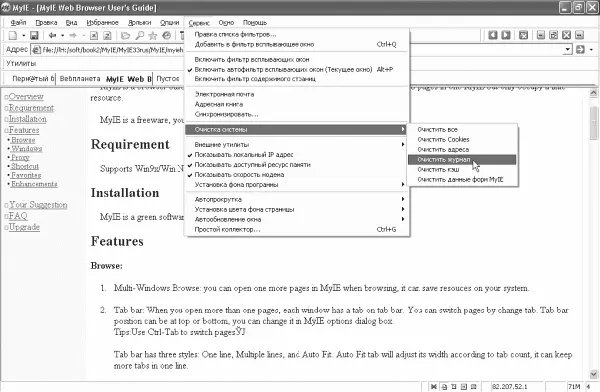The image size is (600, 392).
Task: Click the vertical scrollbar down arrow
Action: coord(593,374)
